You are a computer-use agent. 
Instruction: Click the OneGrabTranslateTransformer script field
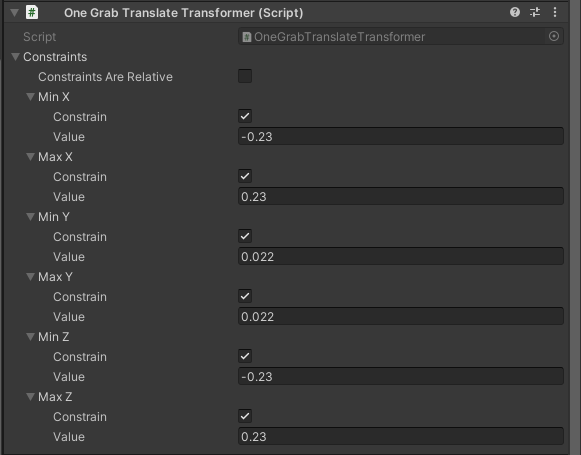click(401, 37)
